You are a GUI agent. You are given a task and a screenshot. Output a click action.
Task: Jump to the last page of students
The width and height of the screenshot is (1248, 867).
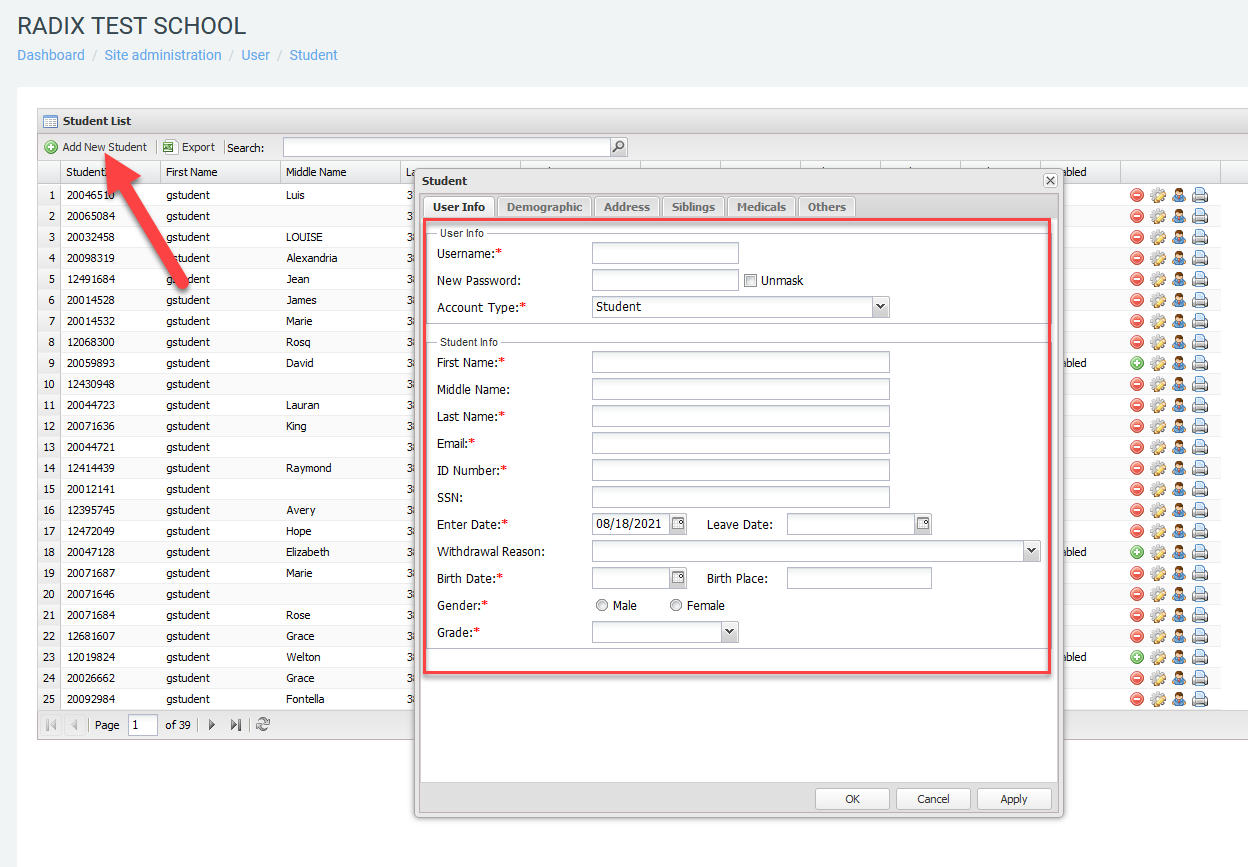pyautogui.click(x=236, y=725)
